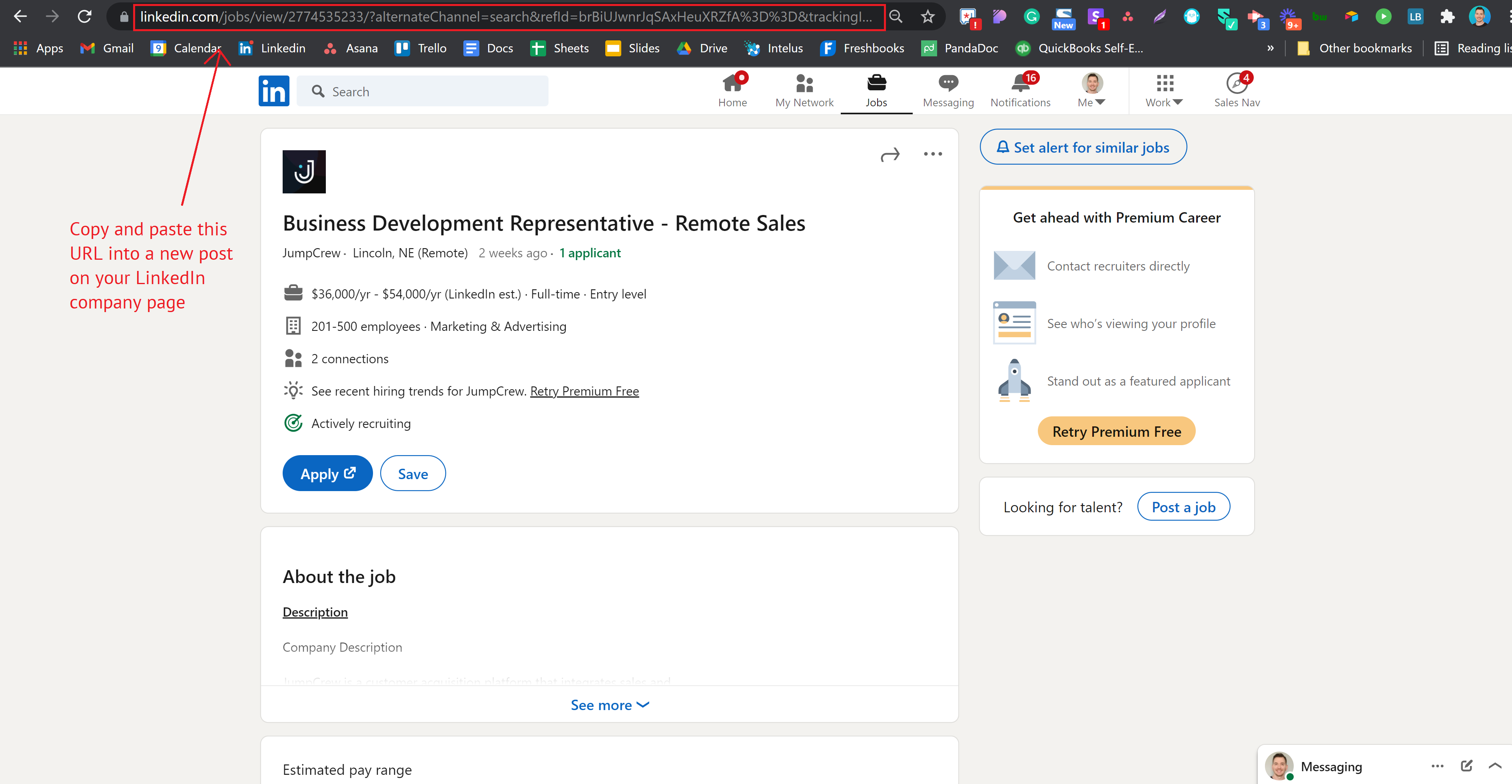
Task: Expand the Me profile dropdown
Action: pyautogui.click(x=1092, y=91)
